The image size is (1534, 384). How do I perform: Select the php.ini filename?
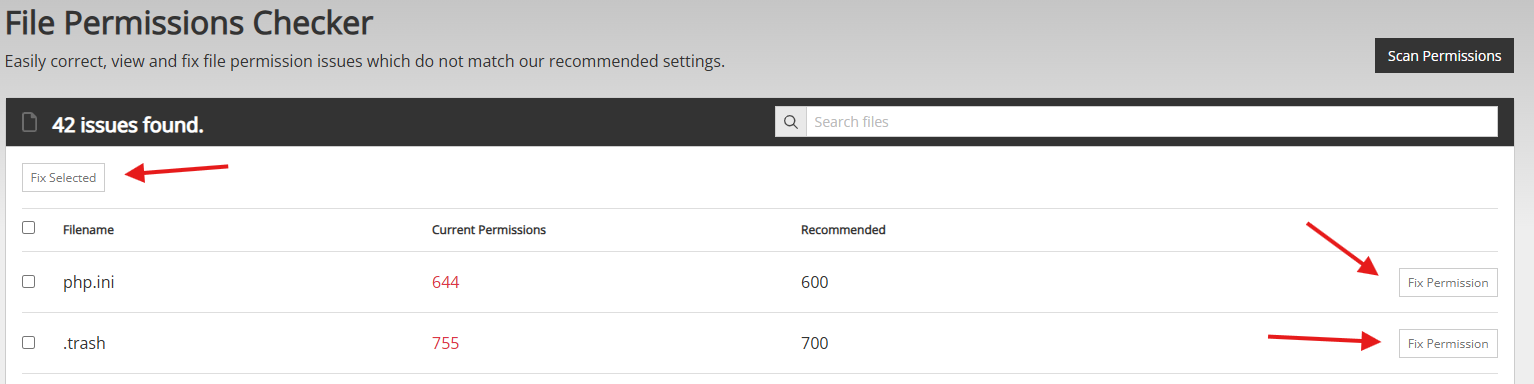coord(89,283)
